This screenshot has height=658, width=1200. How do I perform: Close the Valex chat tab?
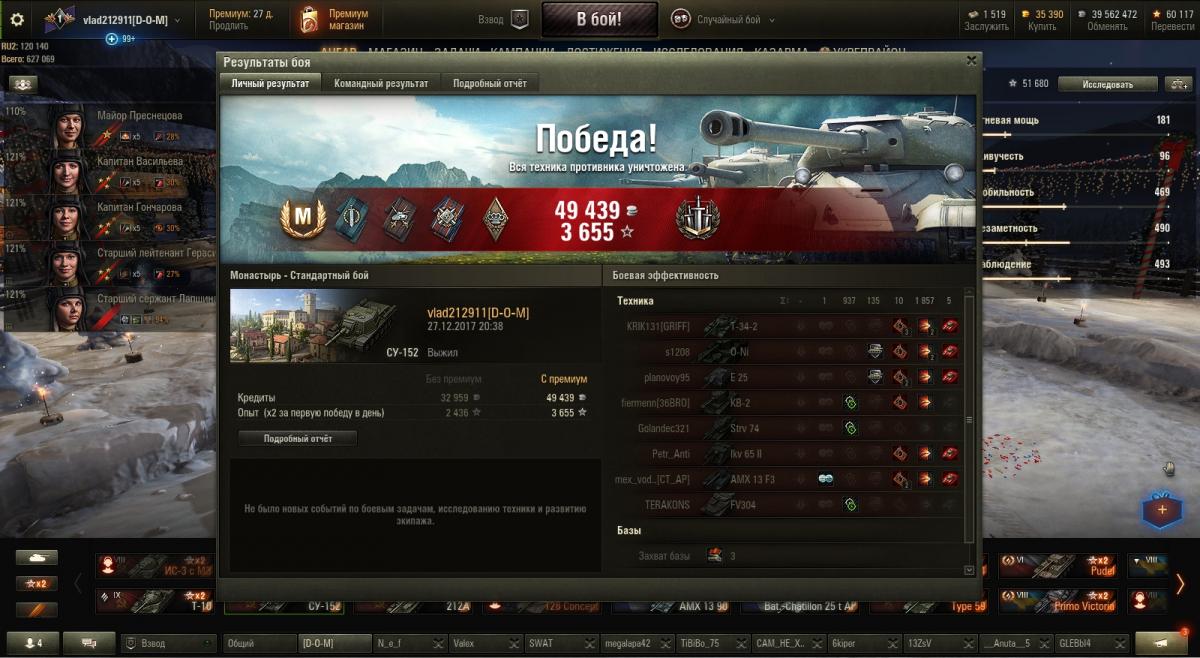click(x=516, y=643)
